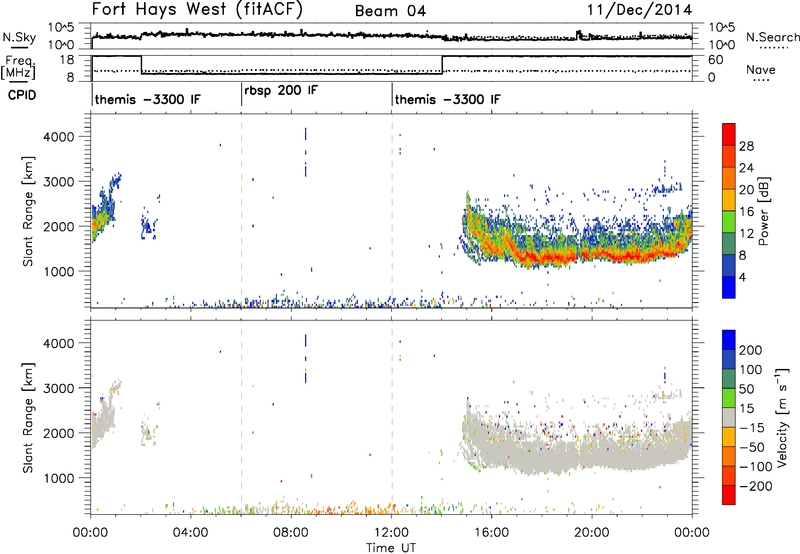
Task: Click the dashed 06:00 marker in Power panel
Action: point(241,211)
